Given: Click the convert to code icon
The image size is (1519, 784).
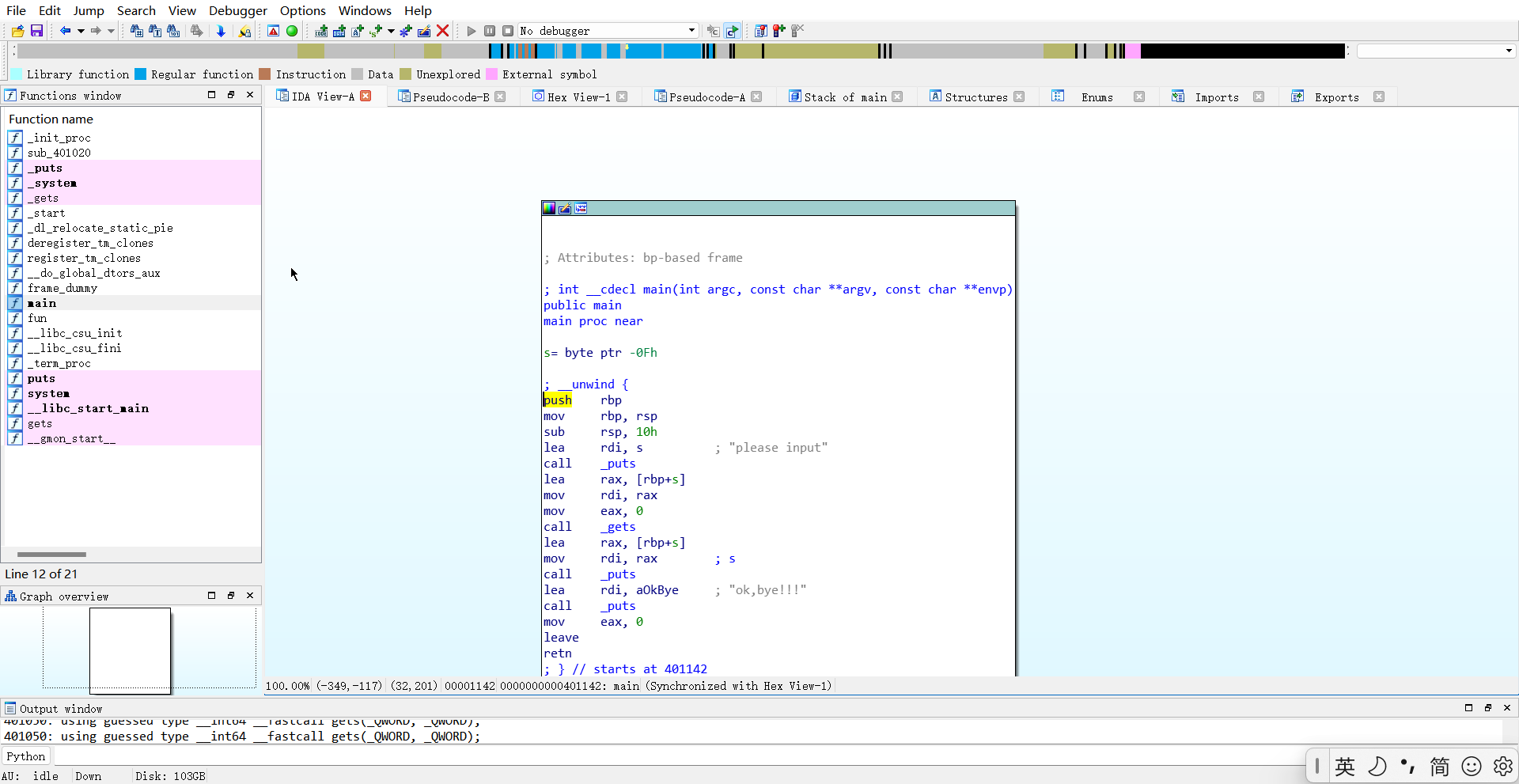Looking at the screenshot, I should (x=321, y=31).
